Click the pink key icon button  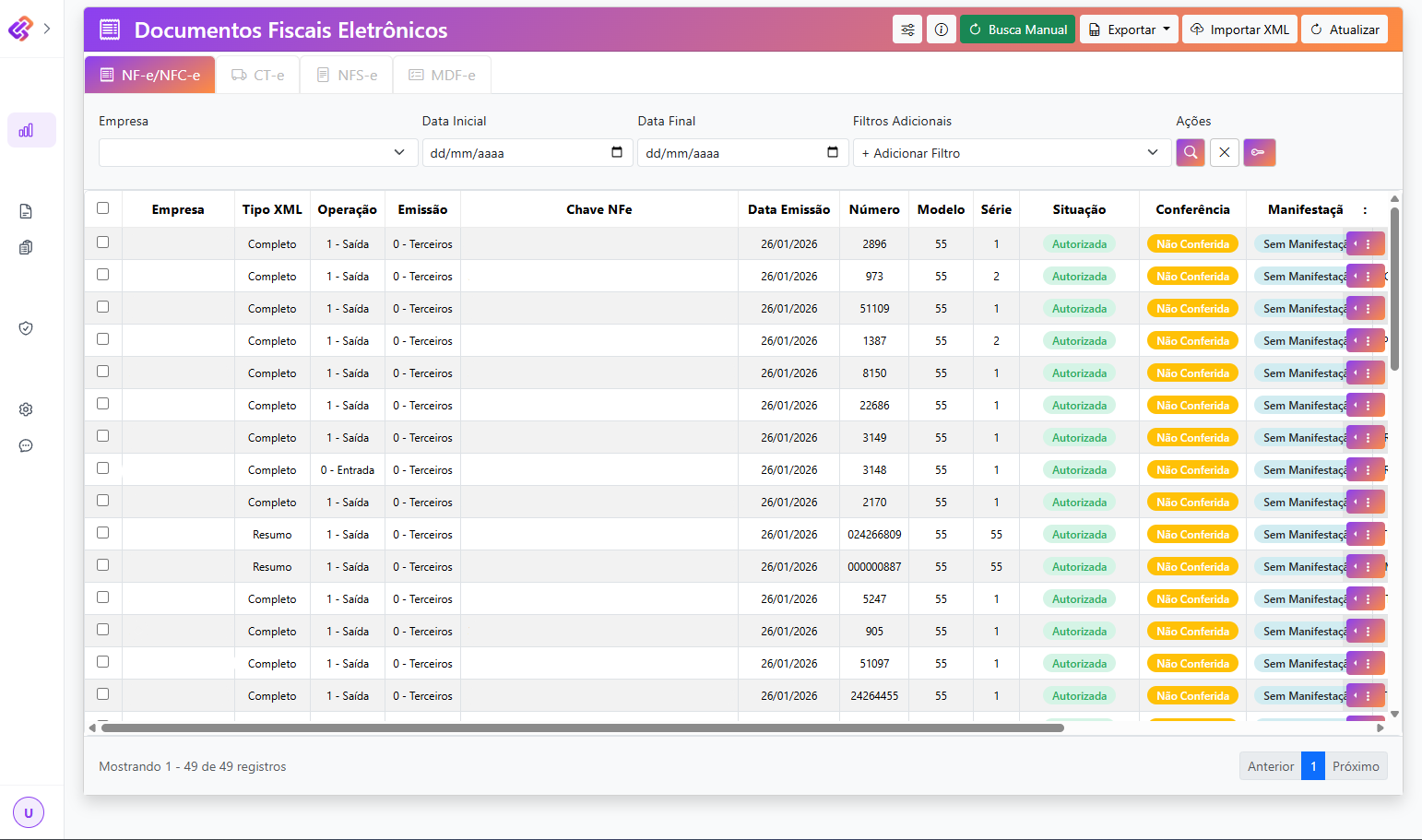(1259, 152)
